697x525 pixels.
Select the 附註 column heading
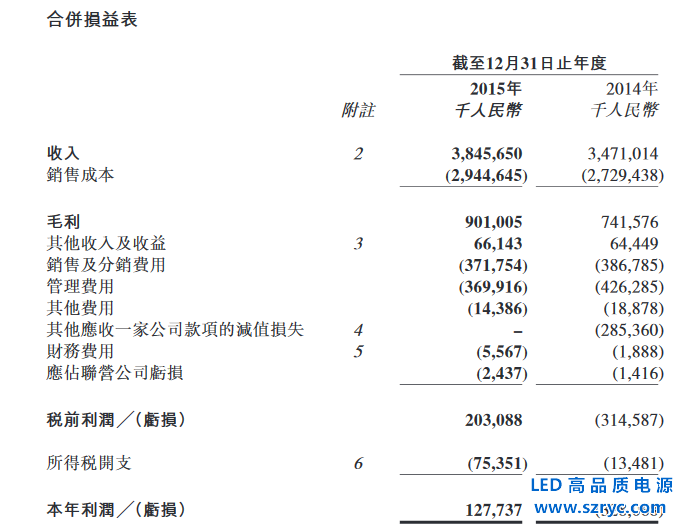(x=358, y=110)
